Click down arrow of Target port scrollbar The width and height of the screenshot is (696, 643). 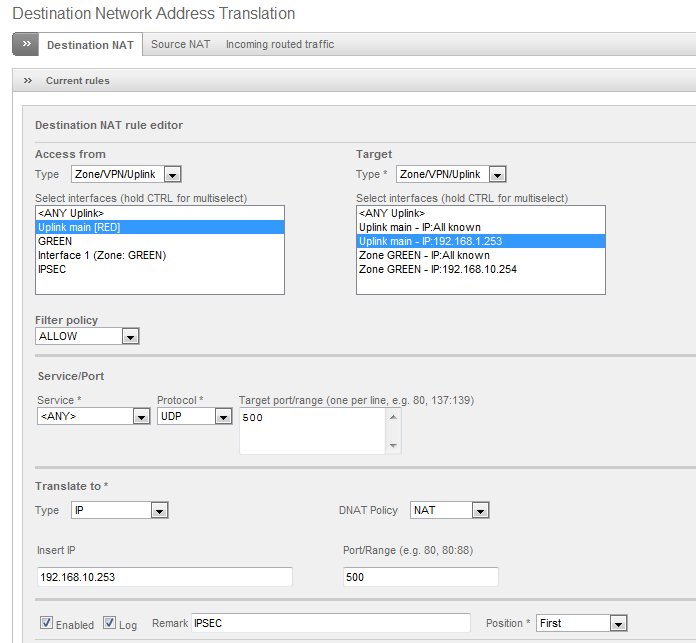[393, 446]
